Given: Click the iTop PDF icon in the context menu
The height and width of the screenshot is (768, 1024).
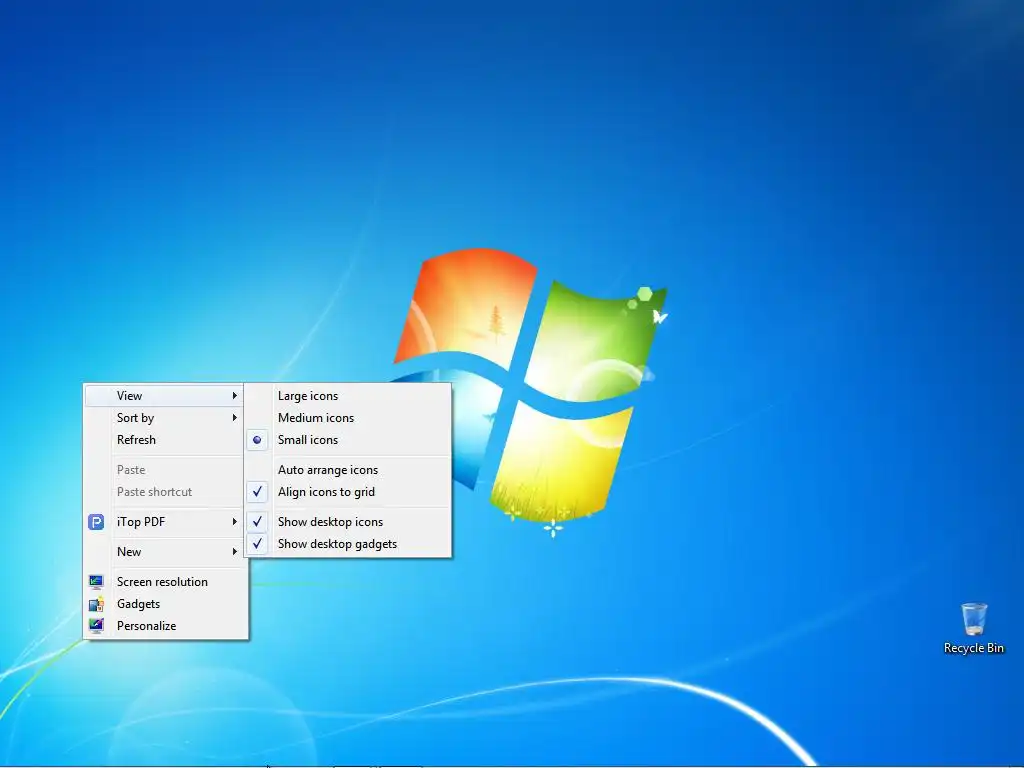Looking at the screenshot, I should tap(96, 522).
